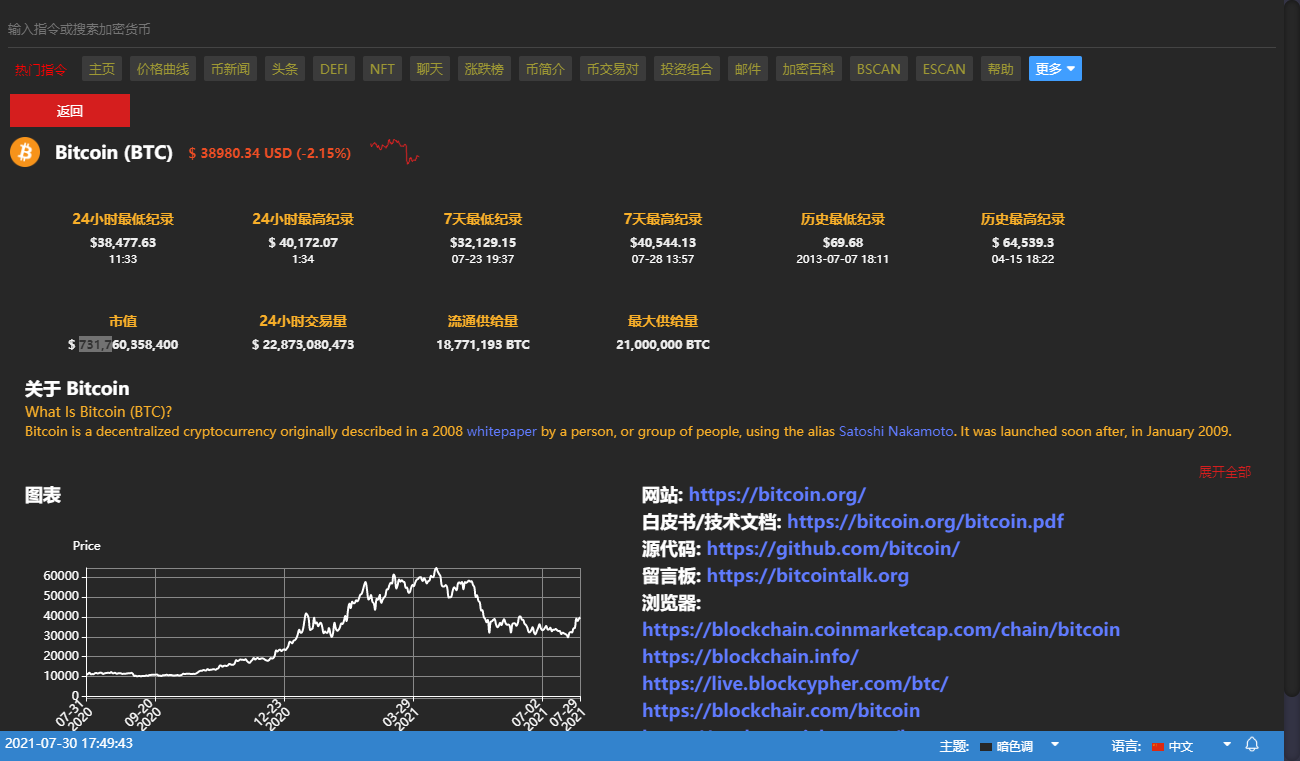Open the 聊天 command
This screenshot has height=761, width=1300.
[x=430, y=69]
